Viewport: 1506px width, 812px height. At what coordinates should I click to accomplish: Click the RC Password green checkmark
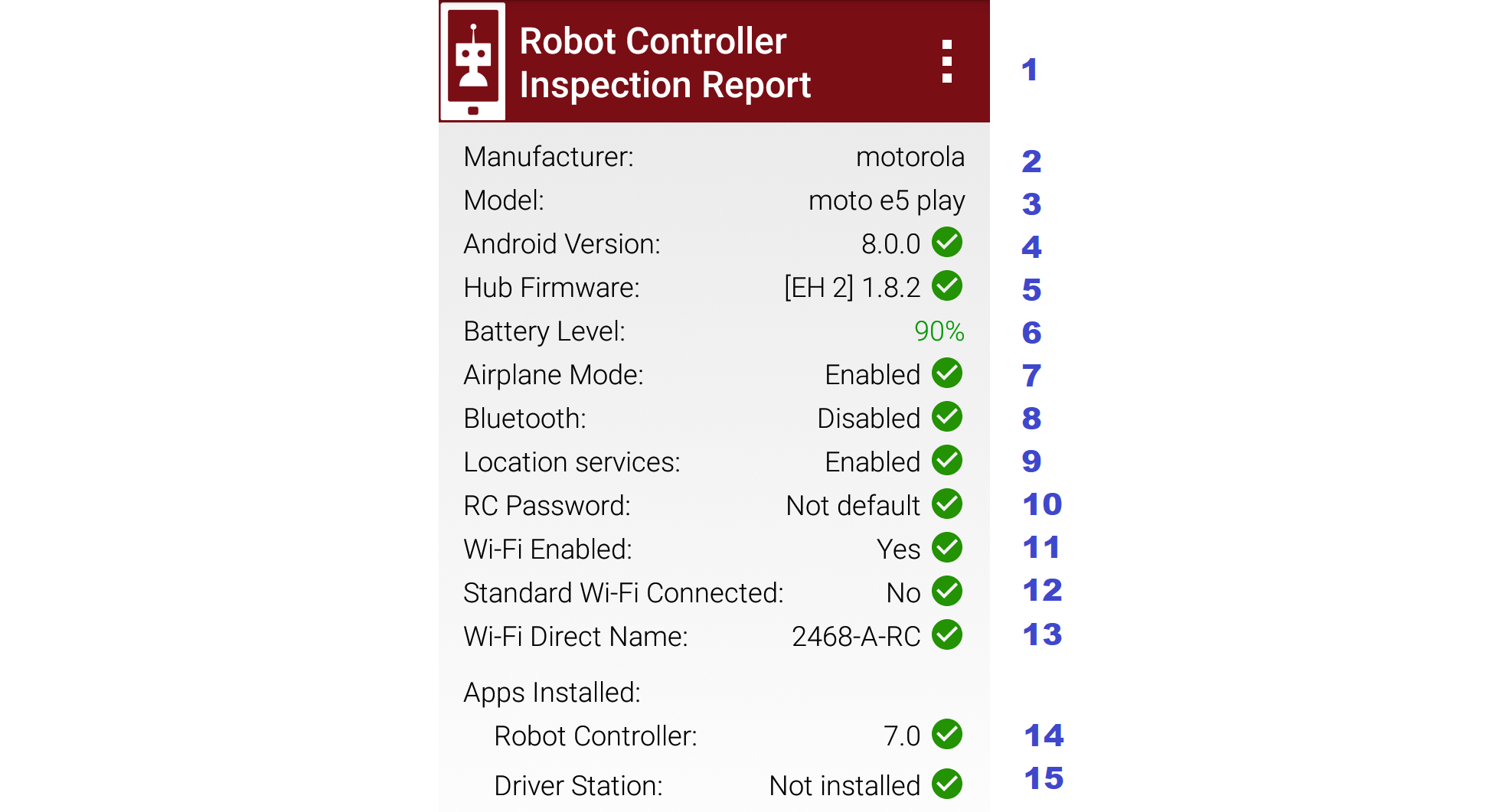tap(947, 504)
